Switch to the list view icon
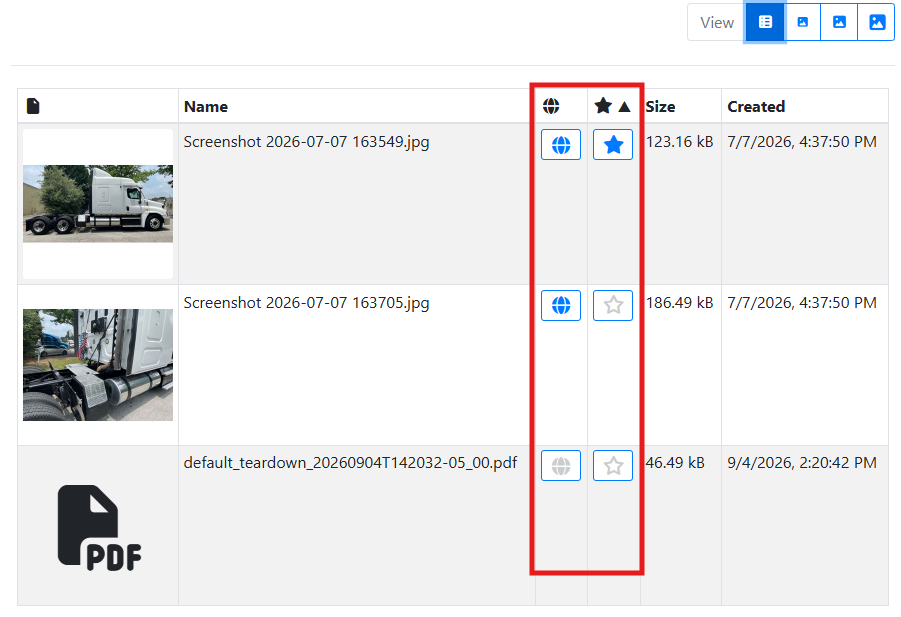The image size is (901, 617). click(x=765, y=22)
